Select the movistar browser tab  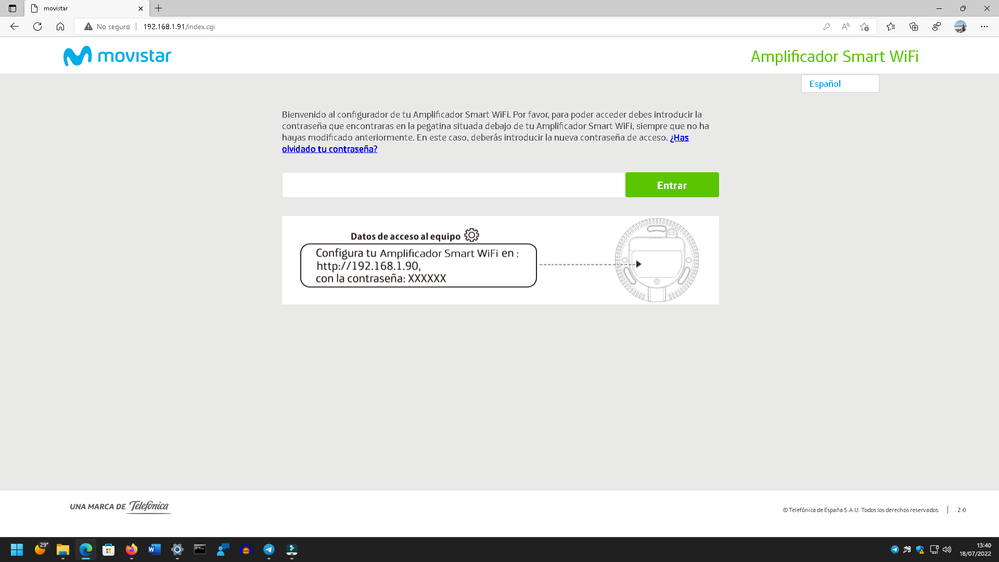click(x=85, y=8)
